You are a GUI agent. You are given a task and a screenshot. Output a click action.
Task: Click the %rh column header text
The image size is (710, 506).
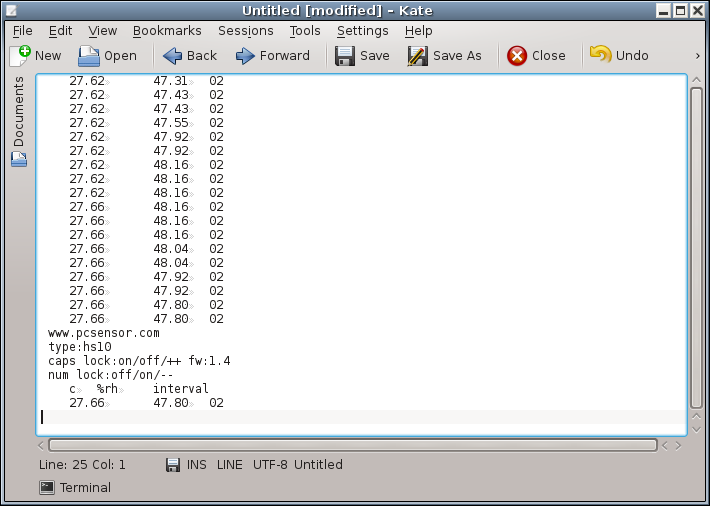point(107,389)
